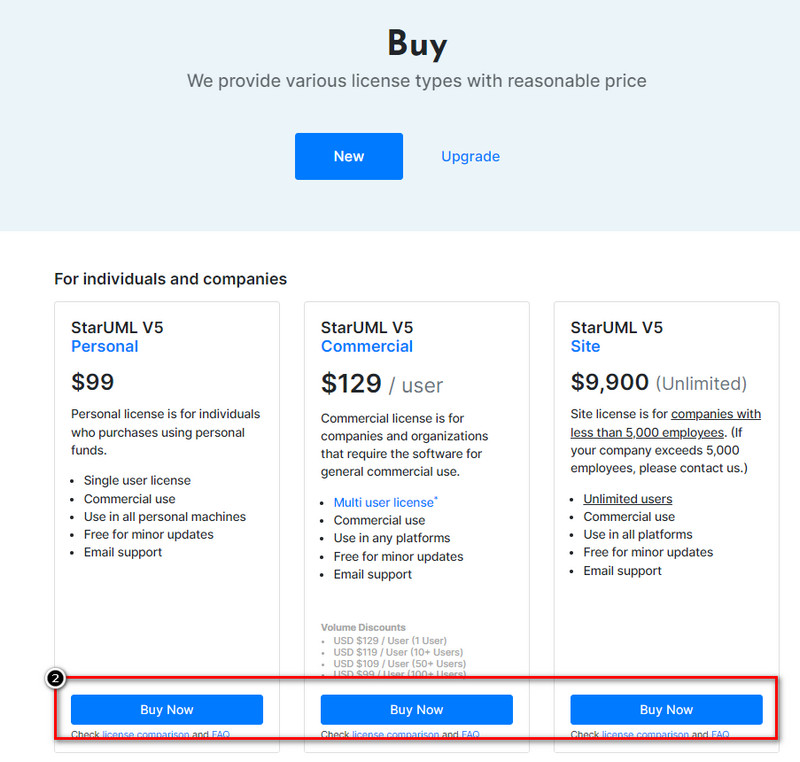Click Buy Now for Site license
Viewport: 800px width, 762px height.
pos(666,709)
